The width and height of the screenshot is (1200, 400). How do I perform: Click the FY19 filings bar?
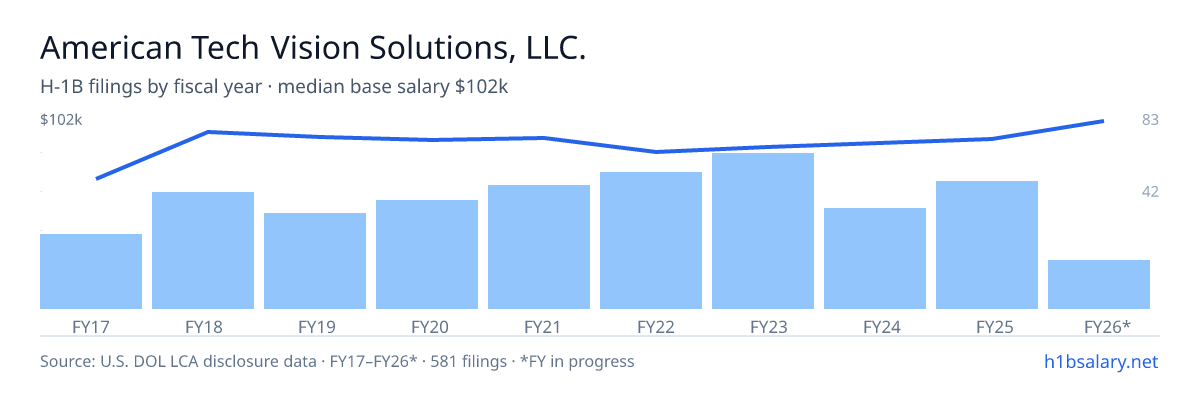pos(315,261)
